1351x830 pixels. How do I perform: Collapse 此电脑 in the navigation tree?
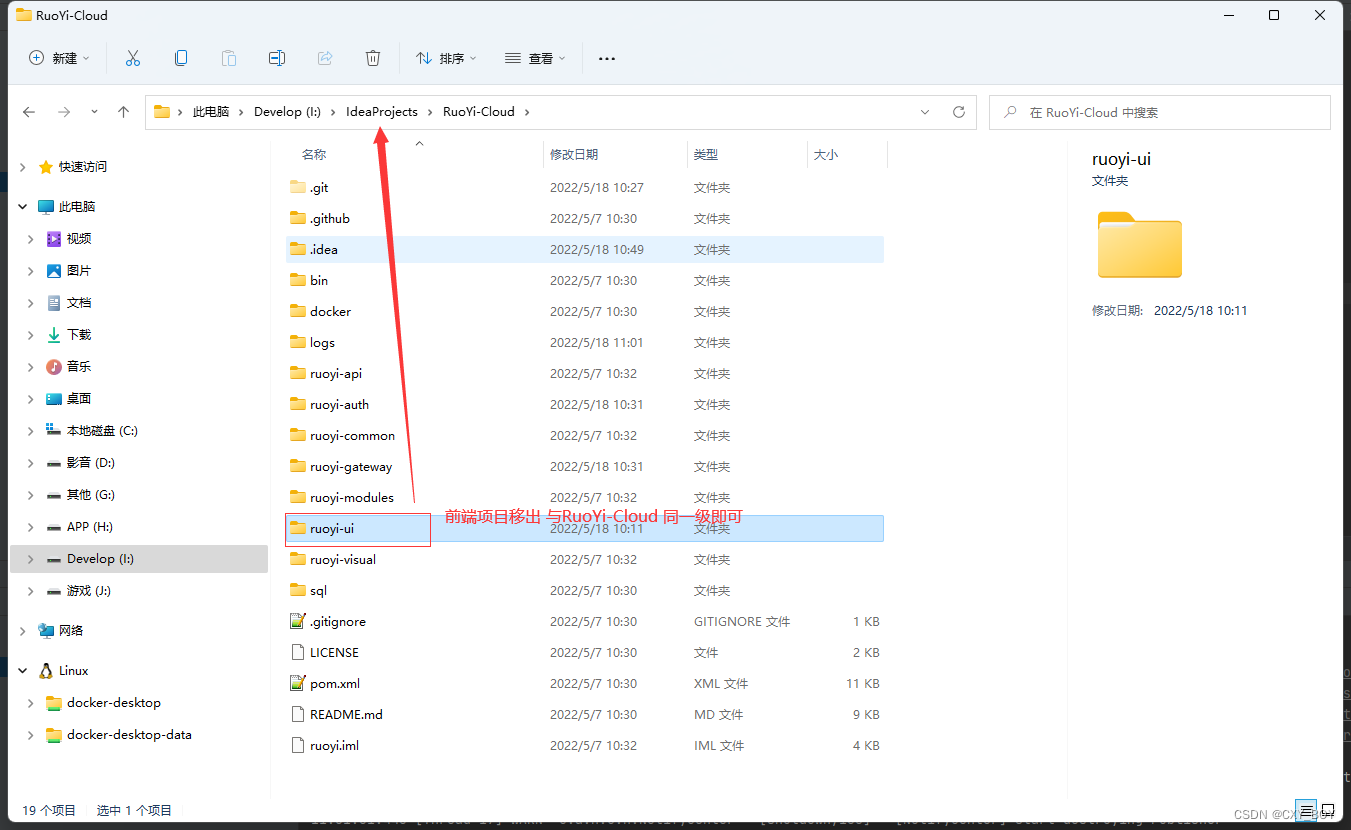point(23,207)
